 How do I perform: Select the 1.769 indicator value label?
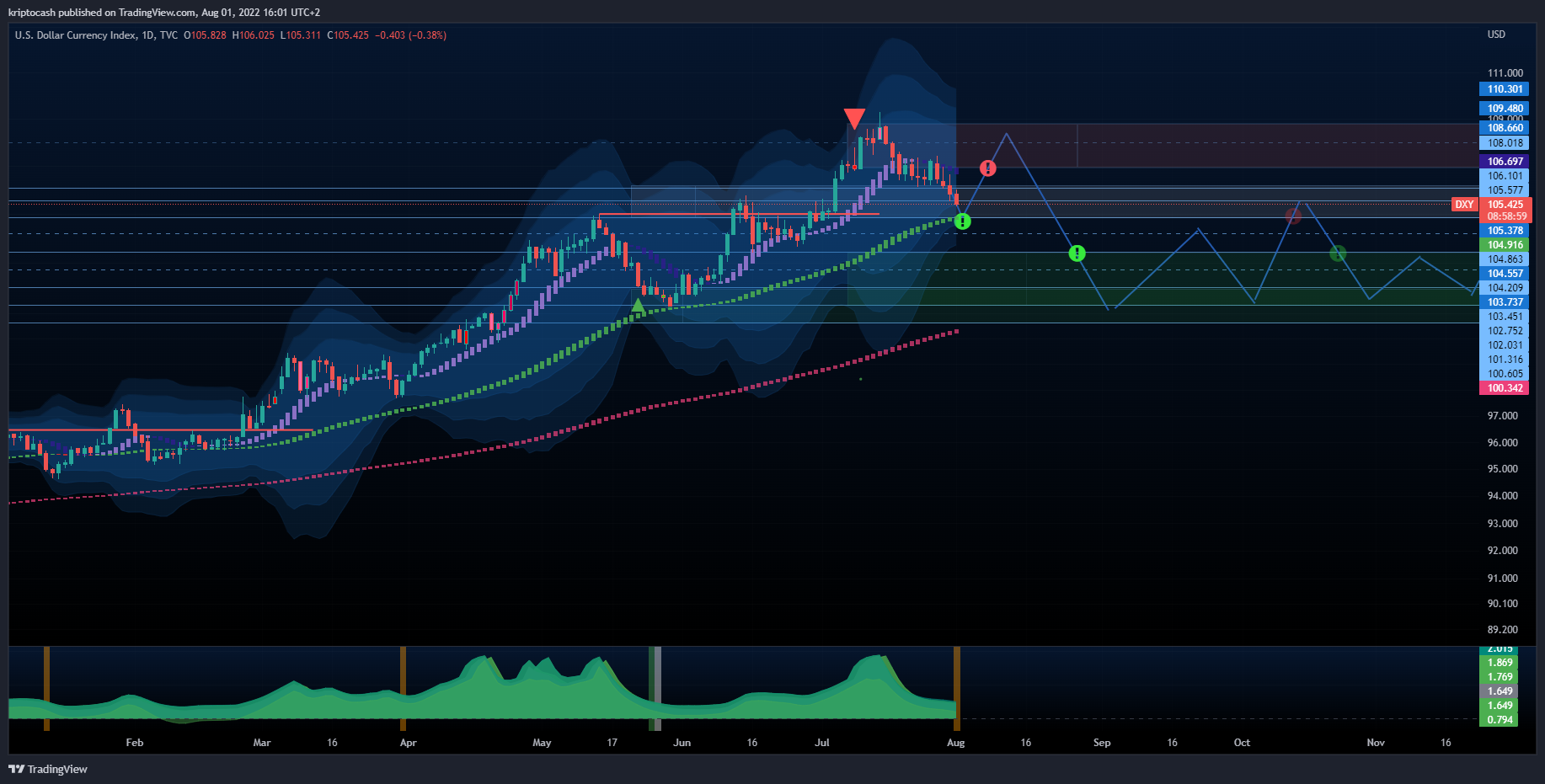pos(1500,677)
